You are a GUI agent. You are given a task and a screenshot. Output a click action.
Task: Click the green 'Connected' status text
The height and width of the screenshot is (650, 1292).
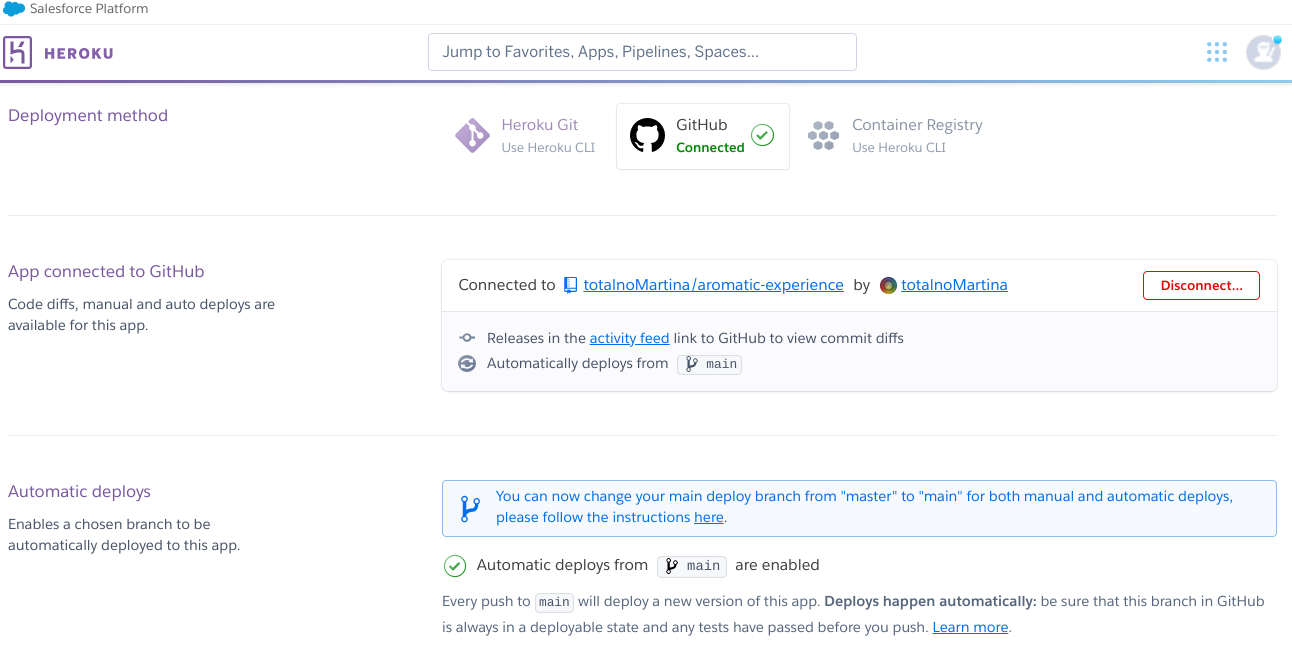point(710,147)
